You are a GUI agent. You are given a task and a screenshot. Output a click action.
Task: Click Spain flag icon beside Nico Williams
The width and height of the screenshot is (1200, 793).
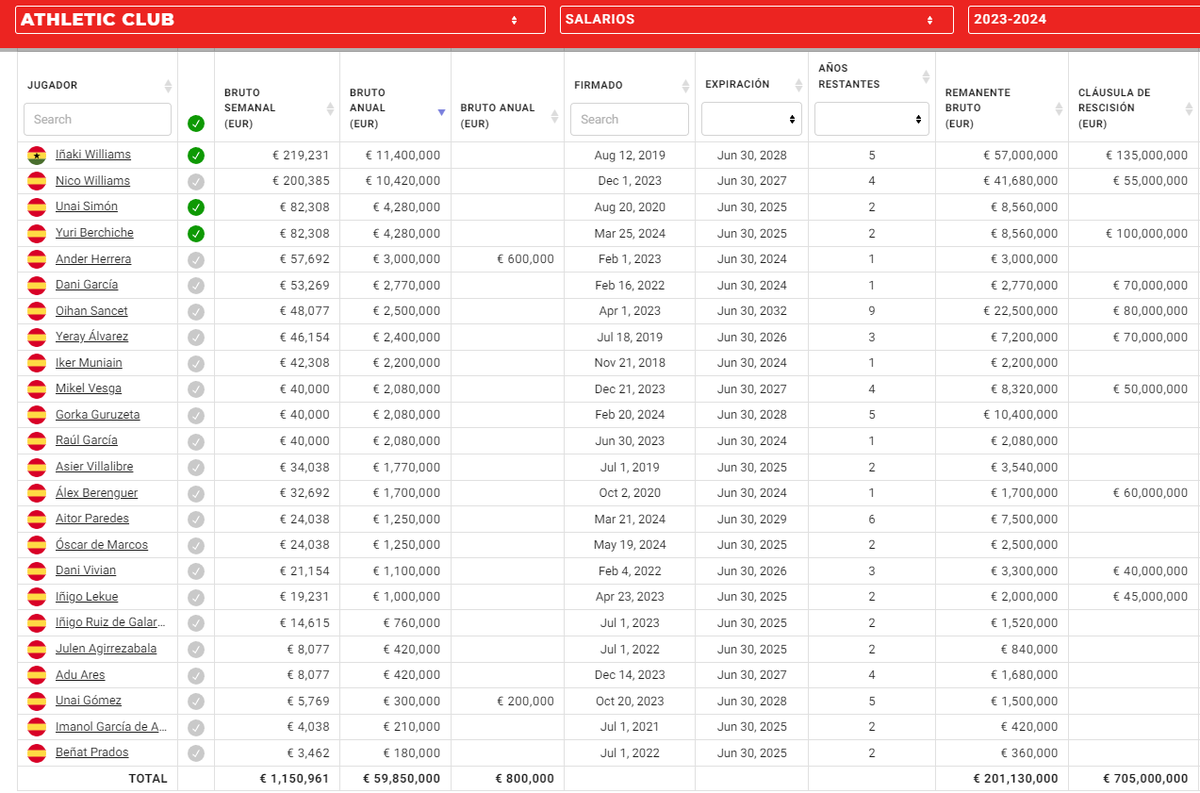click(x=37, y=181)
